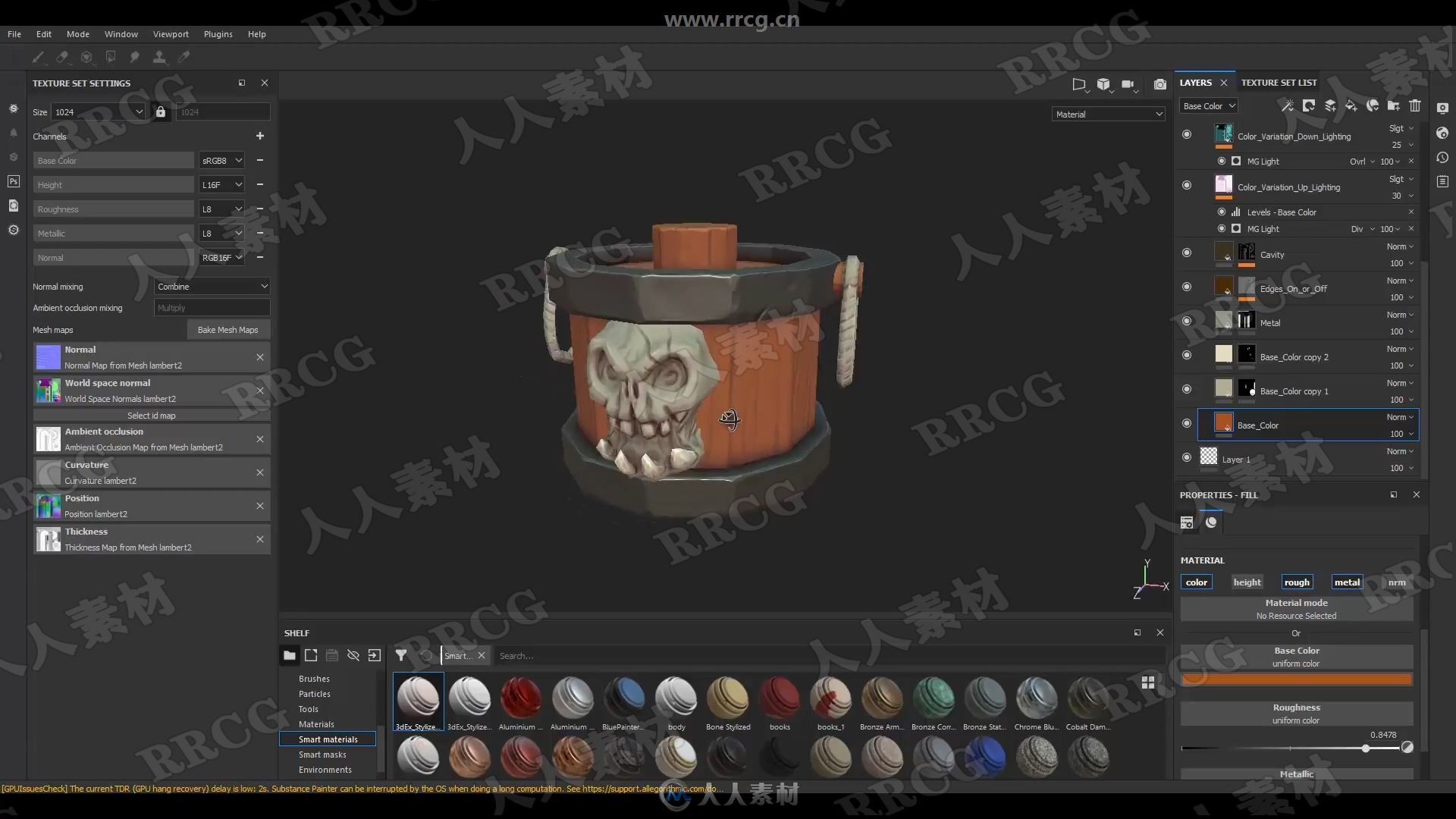The image size is (1456, 819).
Task: Click the Bake Mesh Maps button
Action: (227, 330)
